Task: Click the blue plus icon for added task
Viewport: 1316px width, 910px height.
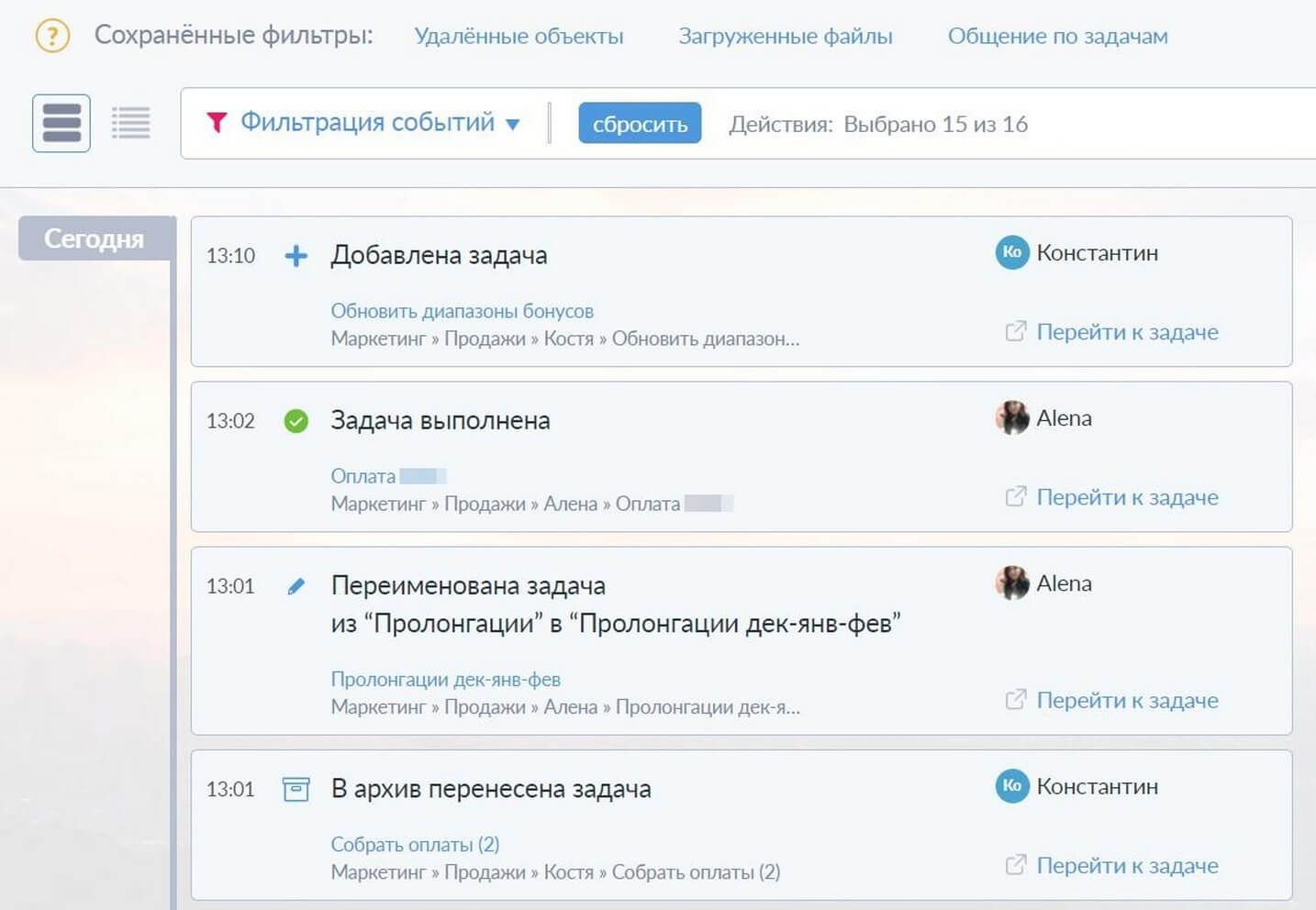Action: (x=296, y=256)
